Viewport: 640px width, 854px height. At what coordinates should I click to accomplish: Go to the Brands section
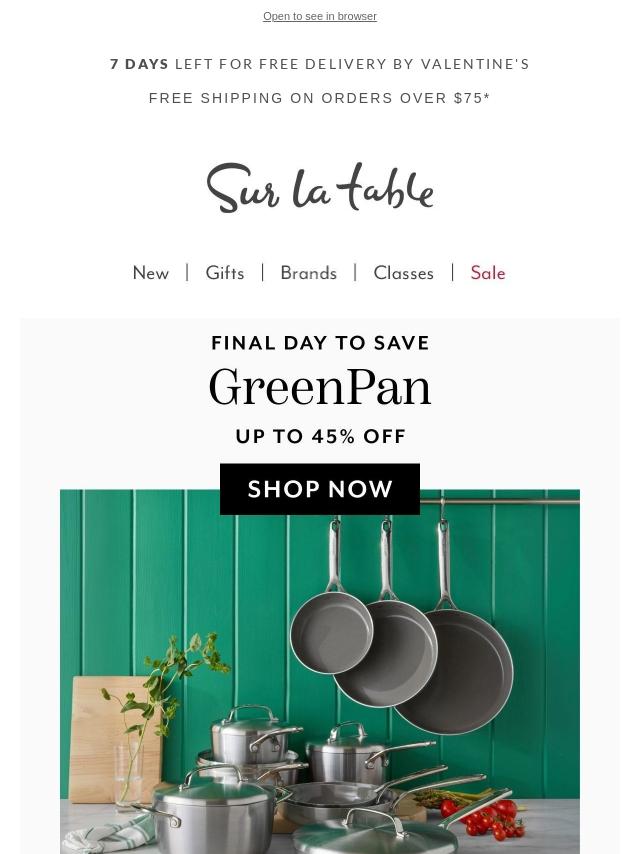(x=308, y=273)
